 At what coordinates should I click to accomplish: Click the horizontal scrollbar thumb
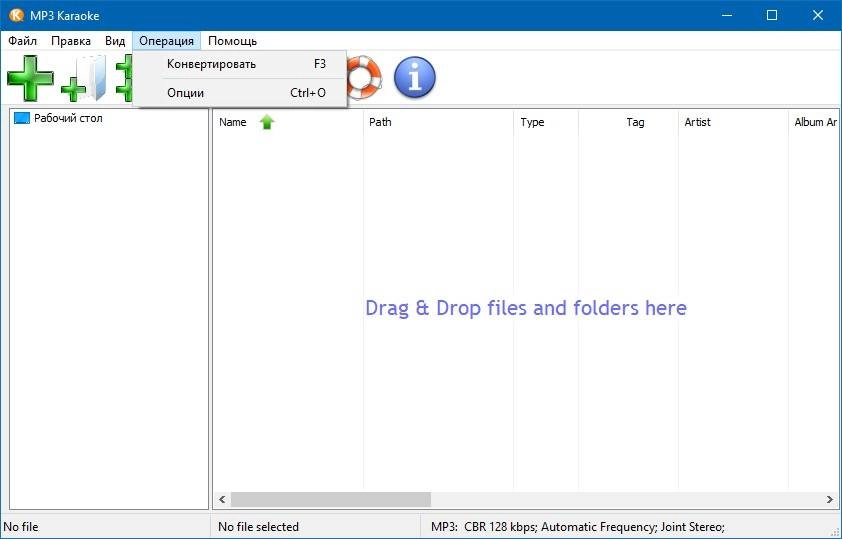pos(331,500)
